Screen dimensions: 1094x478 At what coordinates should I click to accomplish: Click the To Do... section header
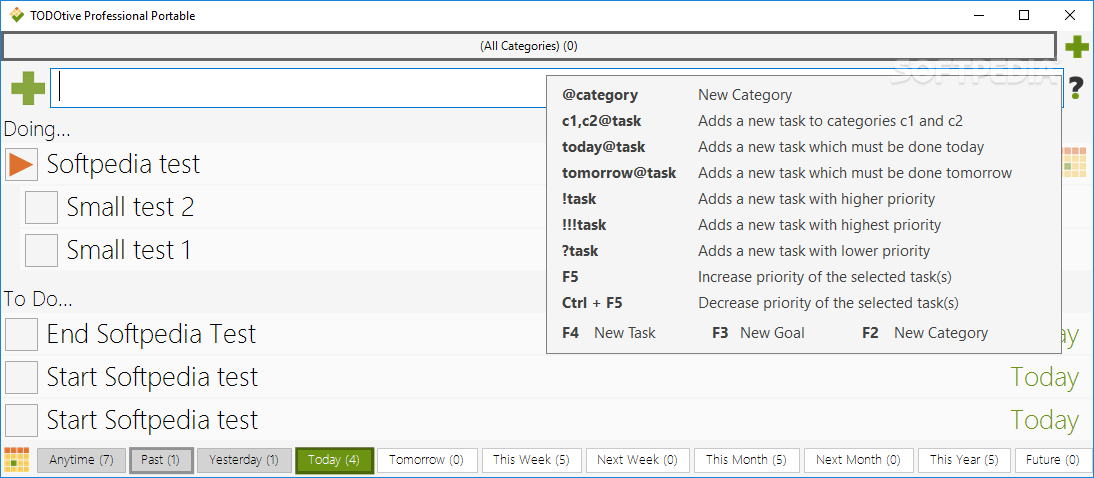(38, 299)
